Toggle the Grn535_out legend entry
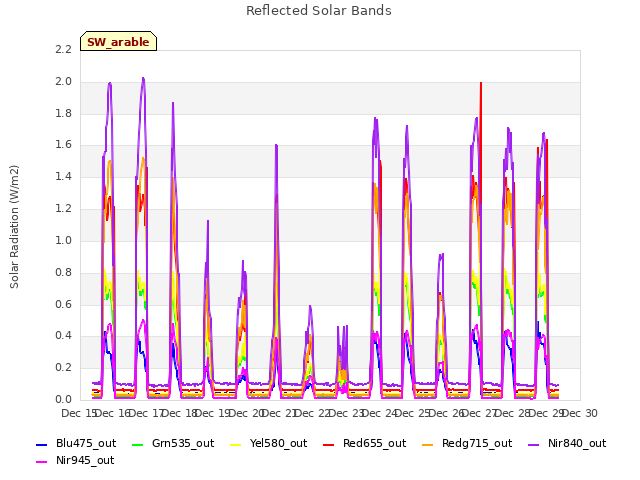The width and height of the screenshot is (640, 480). 173,443
